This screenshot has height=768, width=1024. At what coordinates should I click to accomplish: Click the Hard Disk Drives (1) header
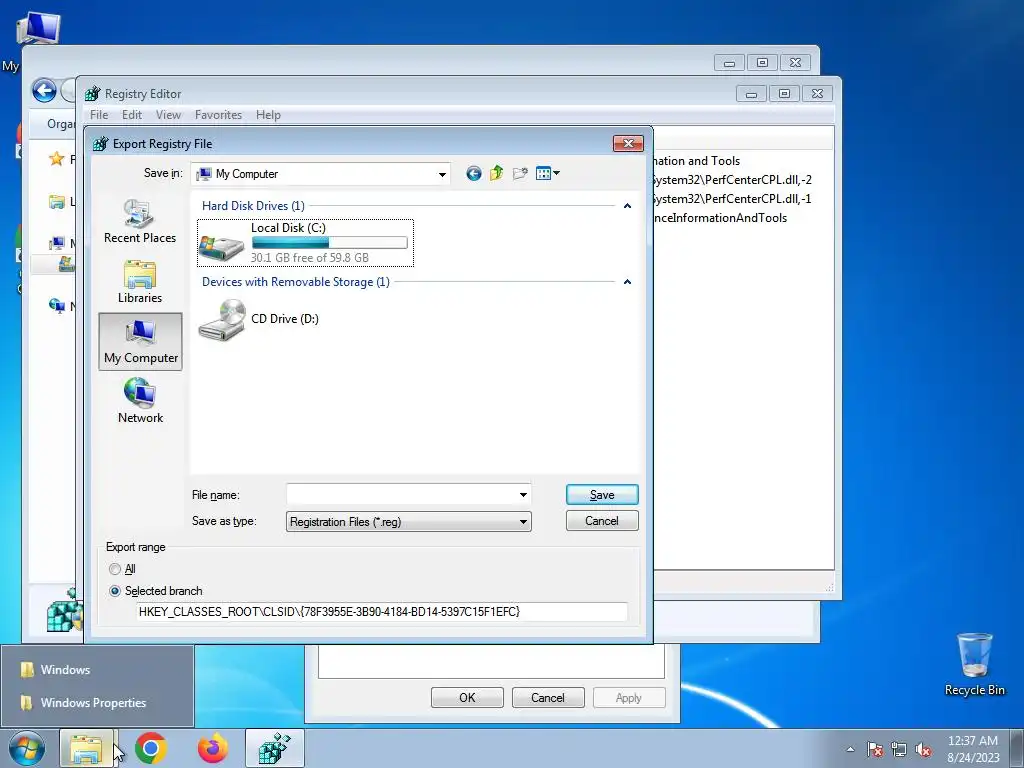click(253, 206)
